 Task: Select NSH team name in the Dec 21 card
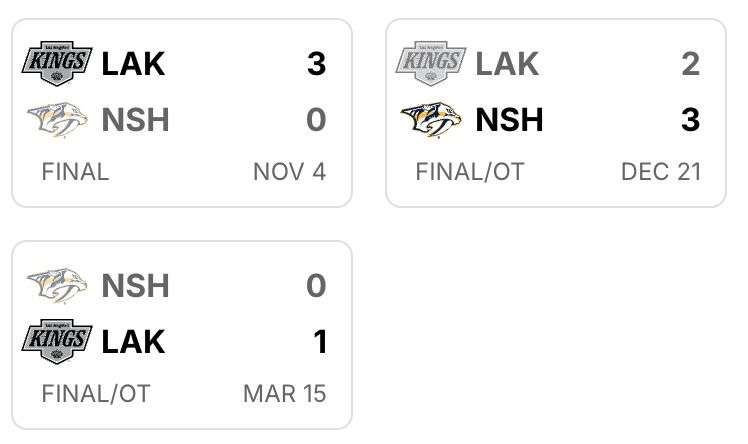point(510,120)
